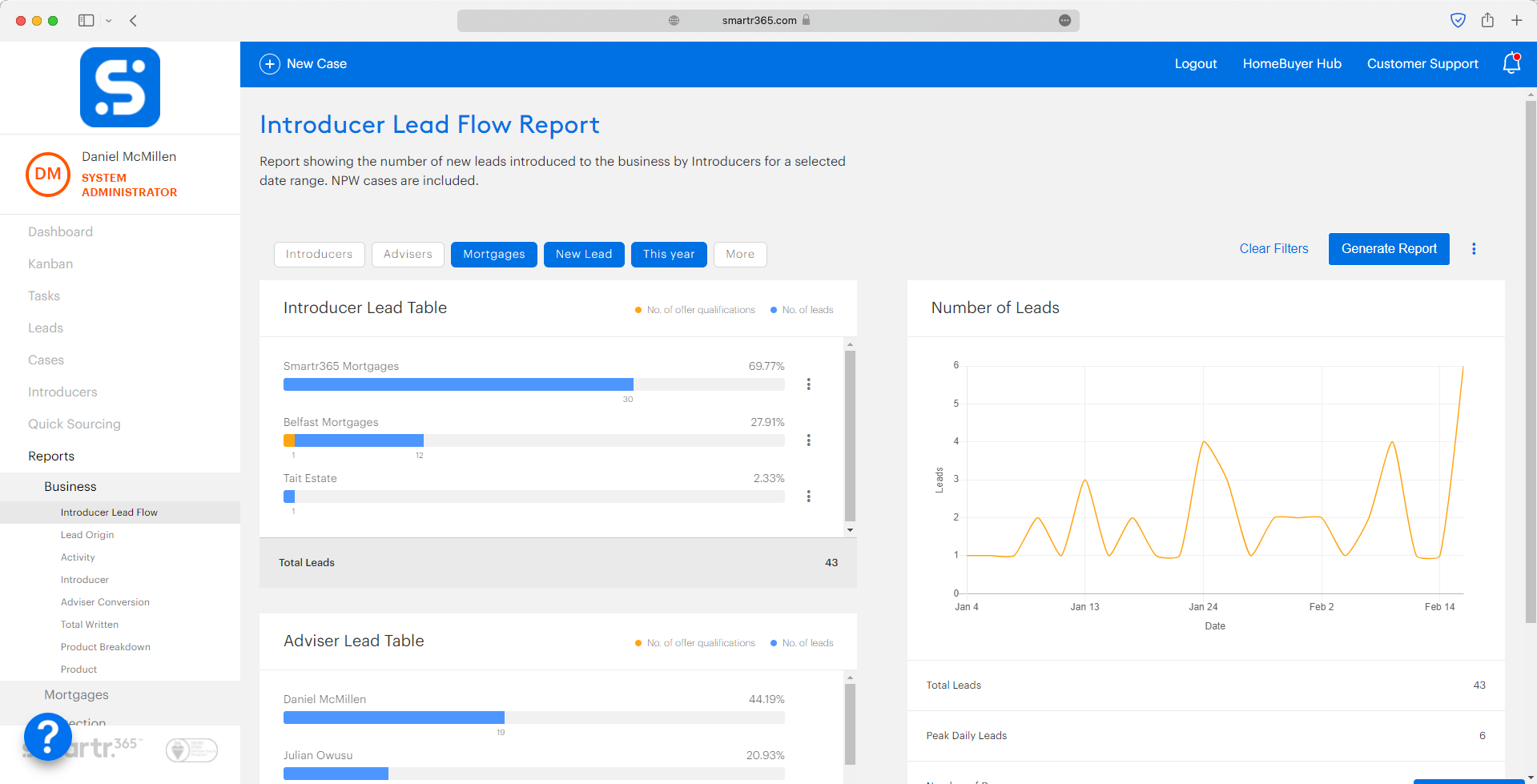Viewport: 1537px width, 784px height.
Task: Open Product Breakdown report
Action: [x=106, y=647]
